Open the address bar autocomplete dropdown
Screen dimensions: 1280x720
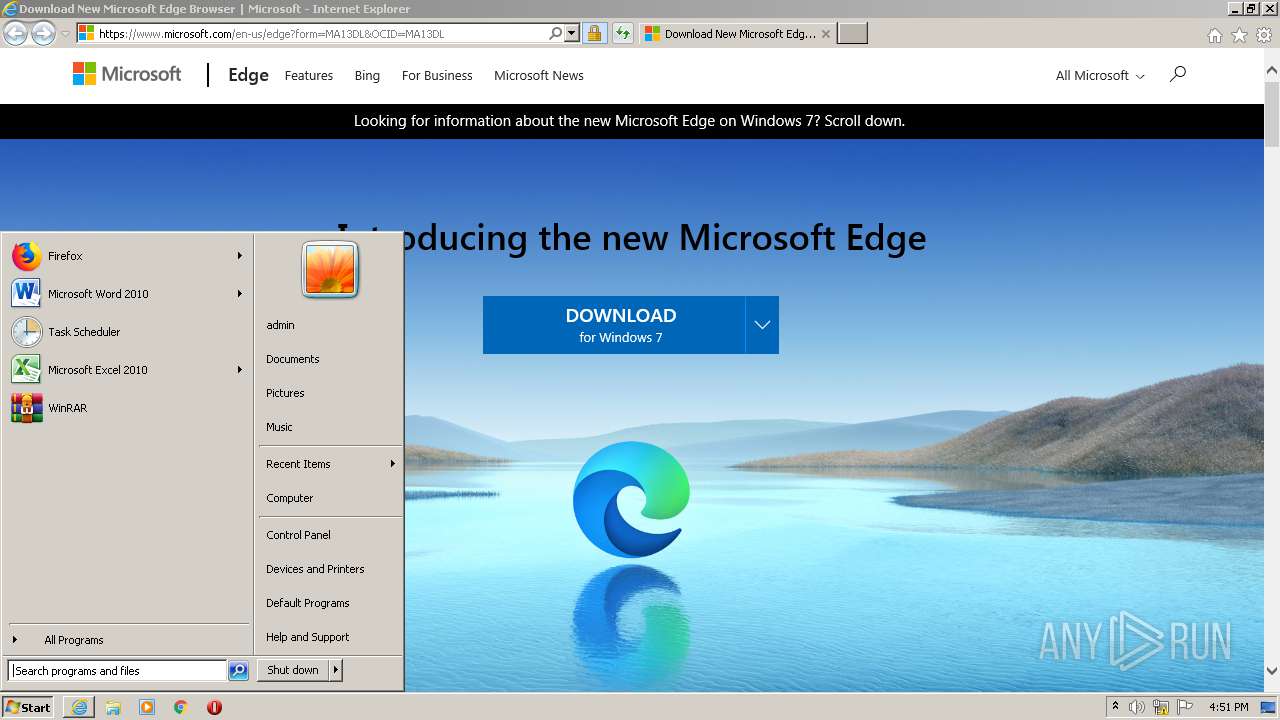572,33
